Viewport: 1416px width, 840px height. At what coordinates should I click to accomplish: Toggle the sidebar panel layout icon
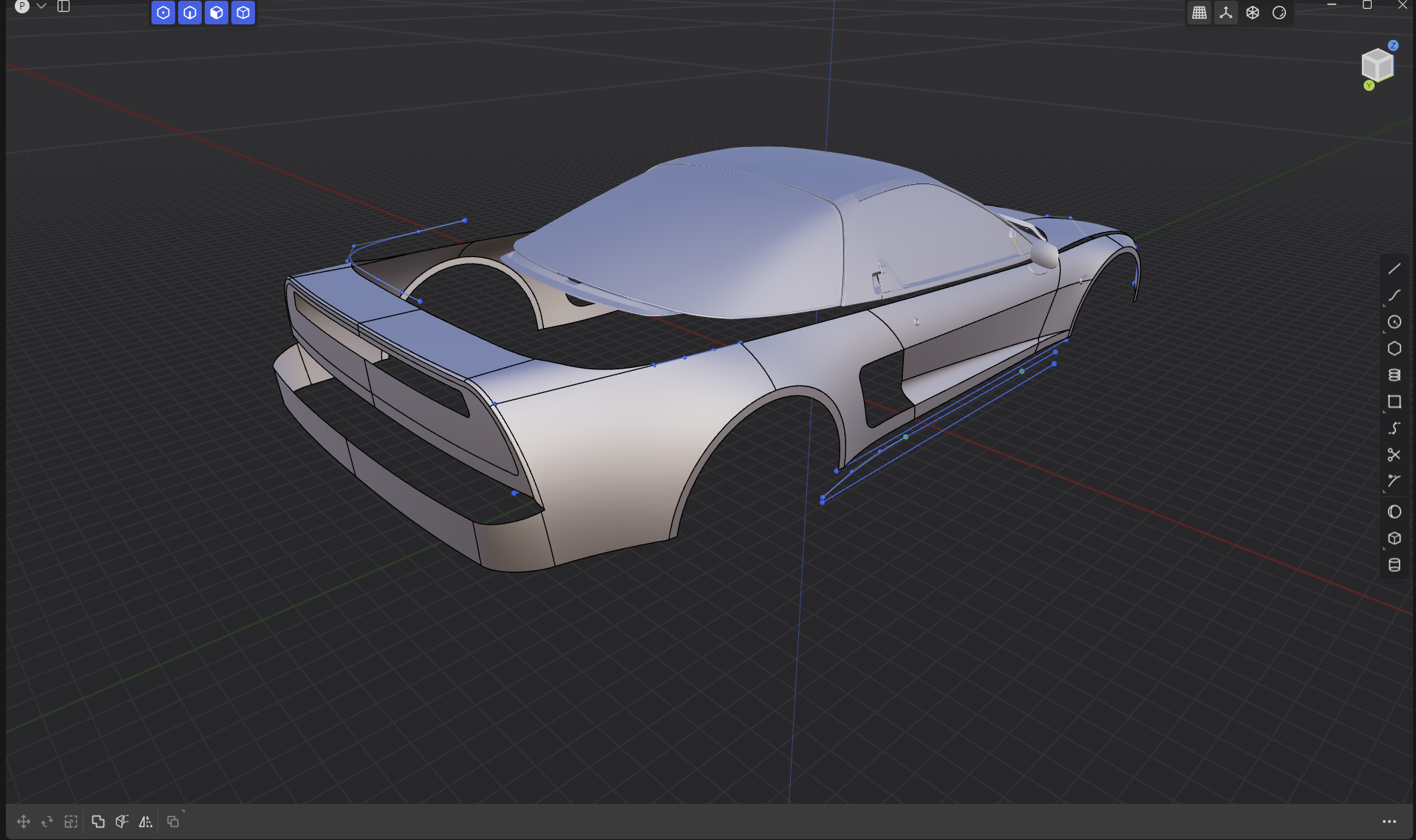tap(64, 7)
